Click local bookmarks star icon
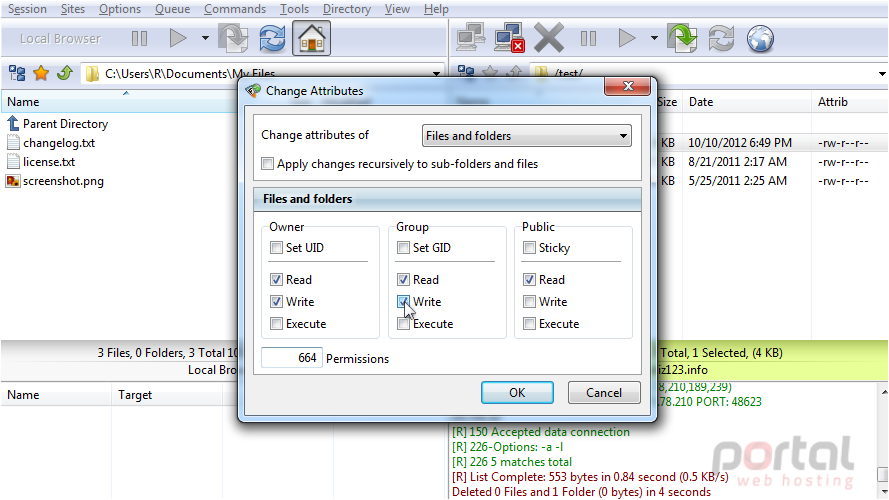Viewport: 889px width, 500px height. [41, 73]
